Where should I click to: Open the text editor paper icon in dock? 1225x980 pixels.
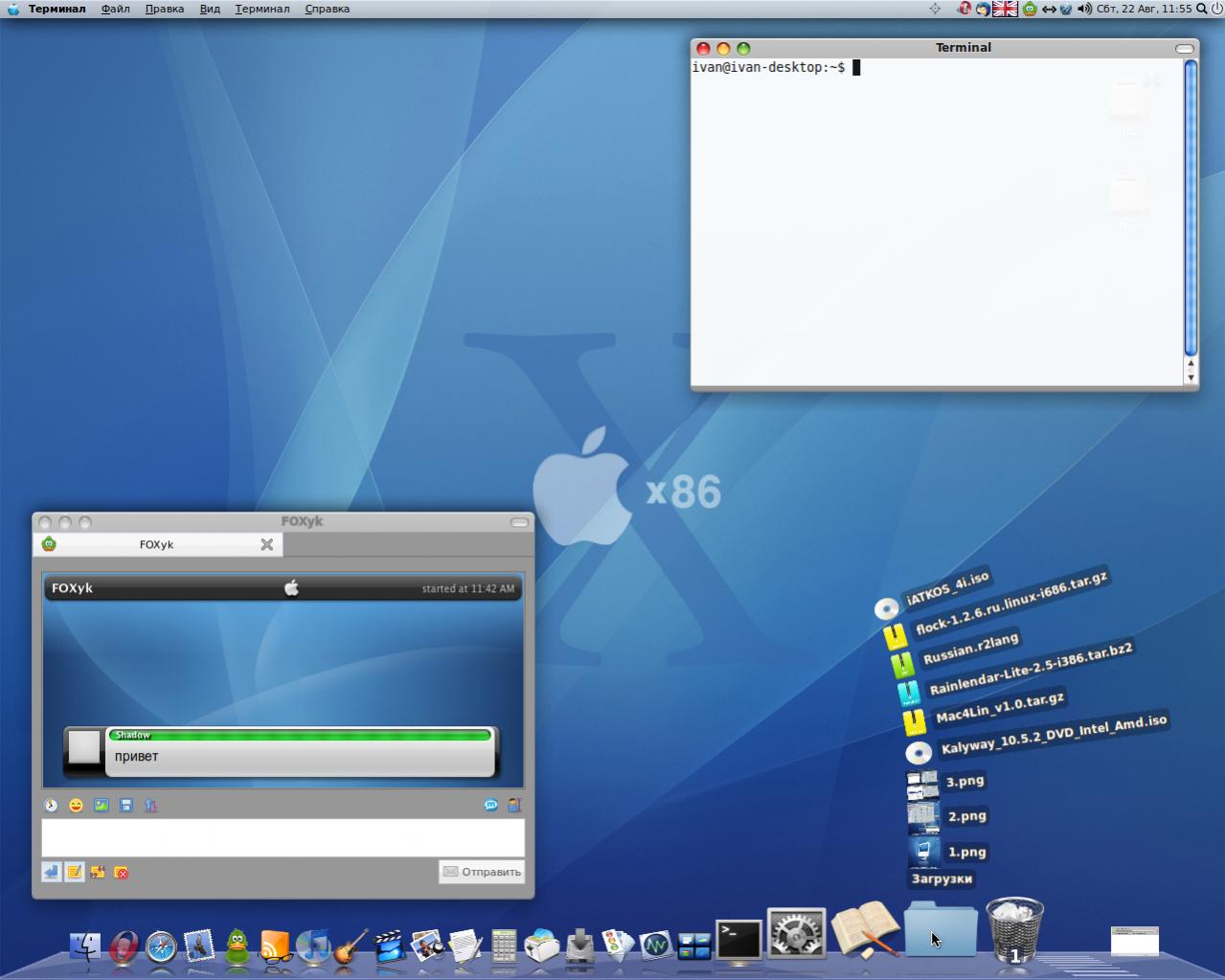465,946
